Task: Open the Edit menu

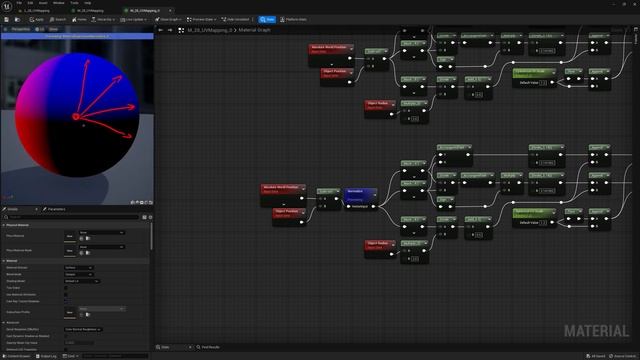Action: coord(30,3)
